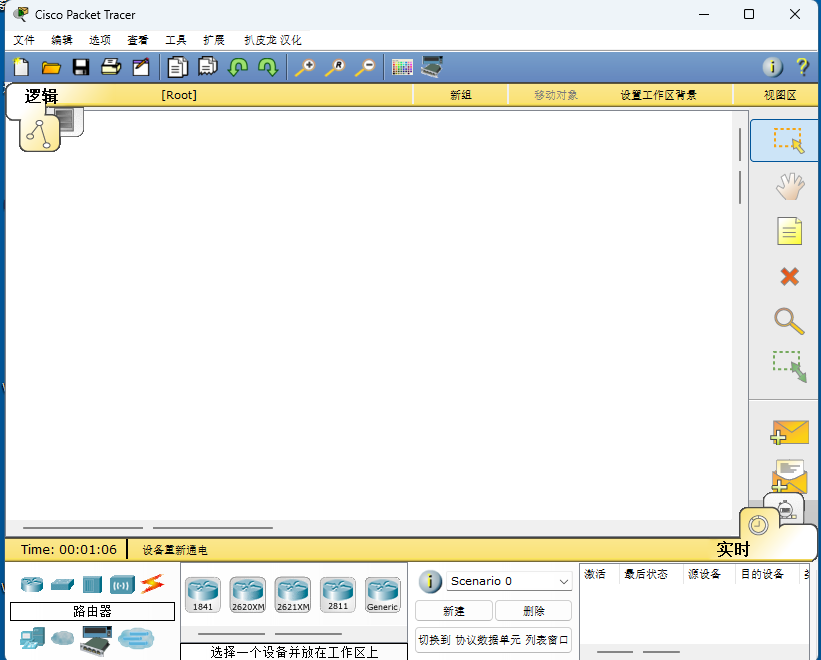Image resolution: width=821 pixels, height=660 pixels.
Task: Reset zoom with the R magnifier
Action: click(335, 68)
